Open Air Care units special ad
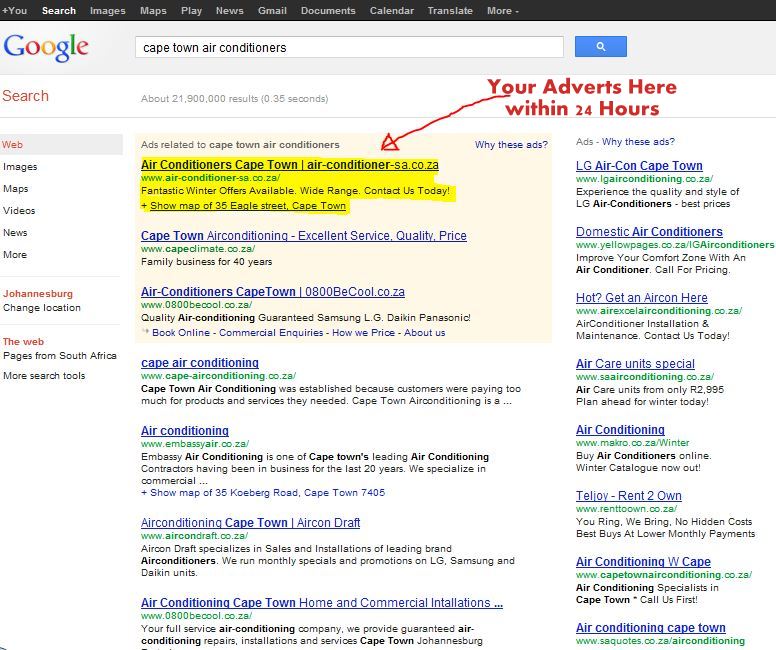776x650 pixels. pos(635,363)
